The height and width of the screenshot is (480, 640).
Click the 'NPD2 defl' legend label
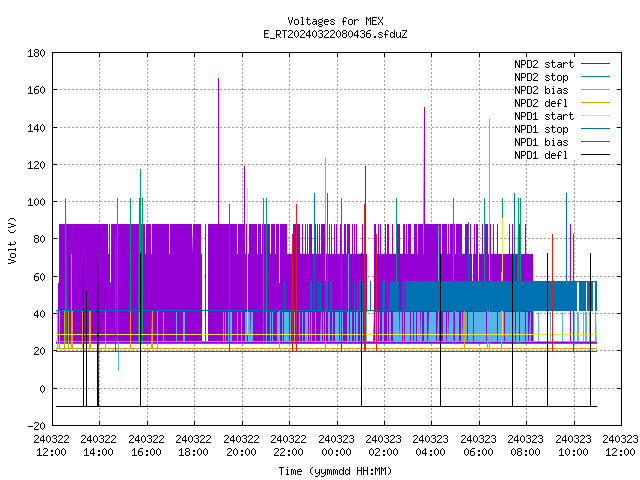[541, 103]
